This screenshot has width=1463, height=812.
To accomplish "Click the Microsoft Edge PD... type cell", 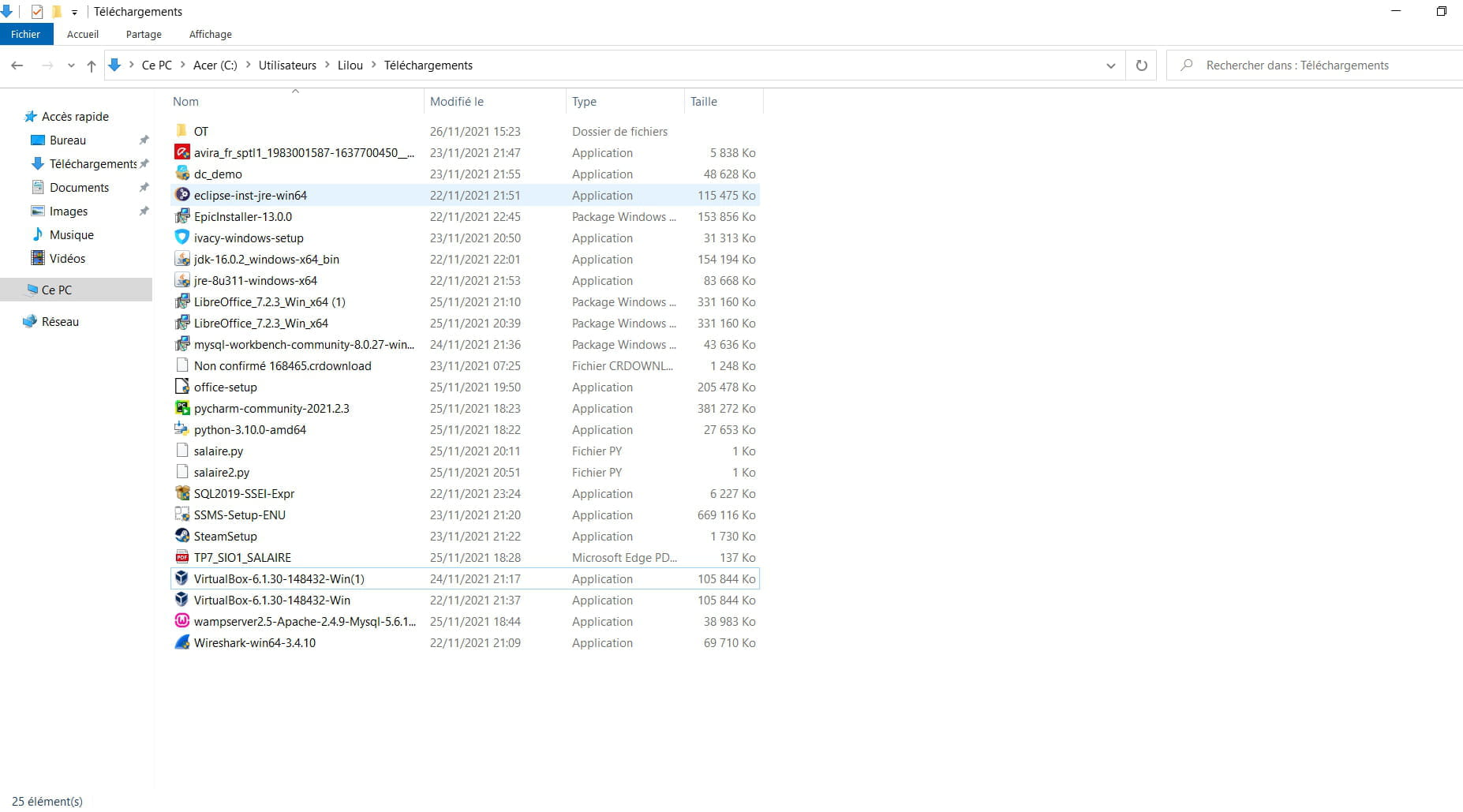I will tap(624, 557).
